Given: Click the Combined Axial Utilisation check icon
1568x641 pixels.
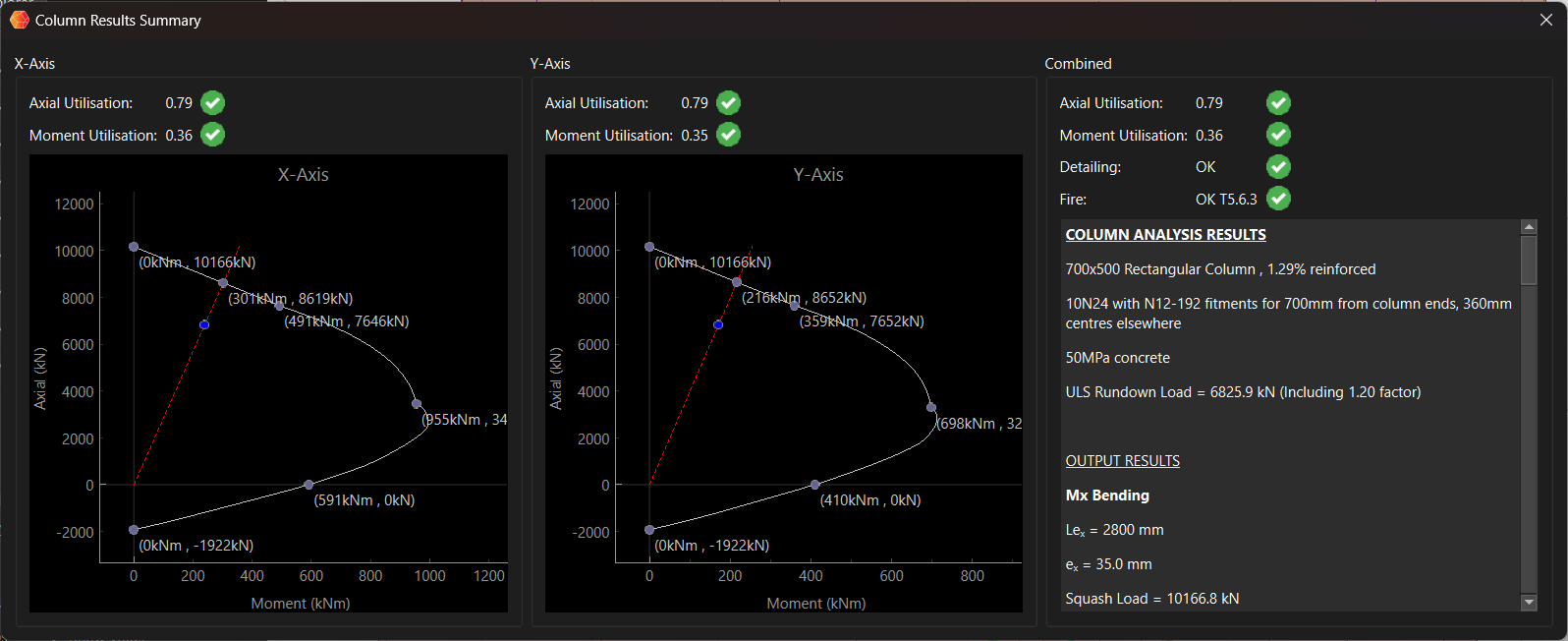Looking at the screenshot, I should (1278, 103).
